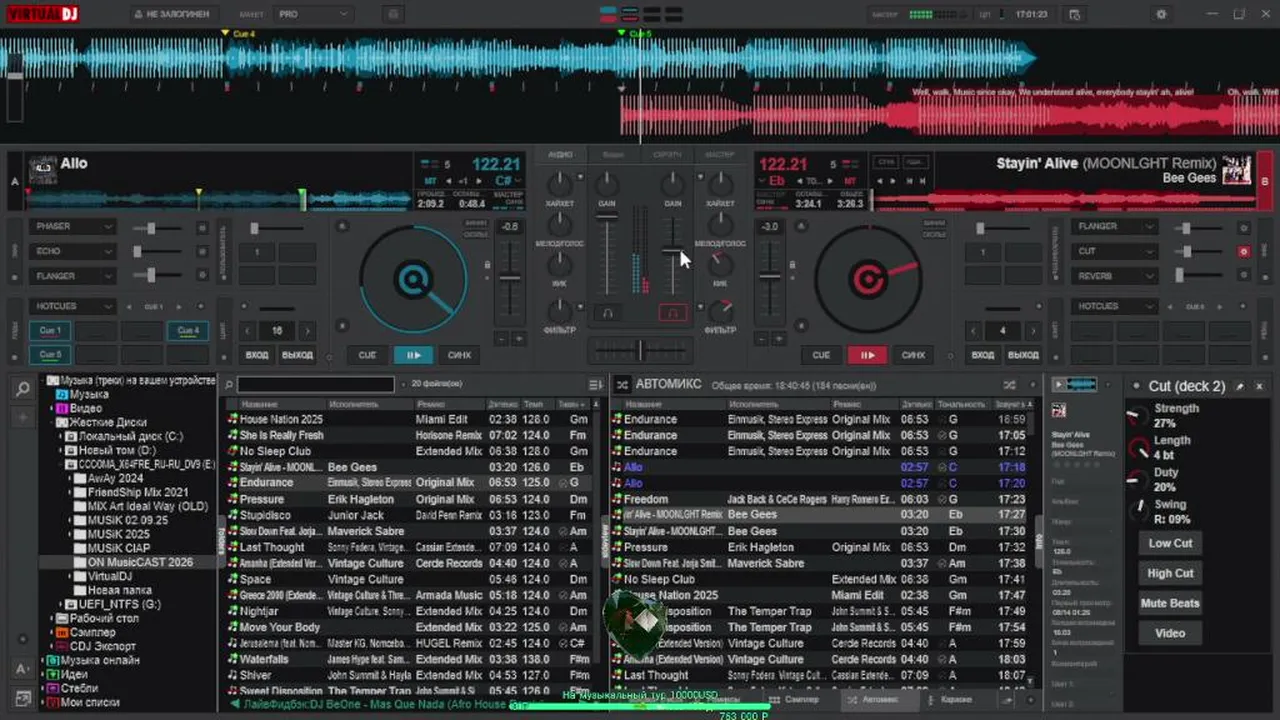This screenshot has height=720, width=1280.
Task: Open the HOTCUES dropdown on deck A
Action: coord(74,306)
